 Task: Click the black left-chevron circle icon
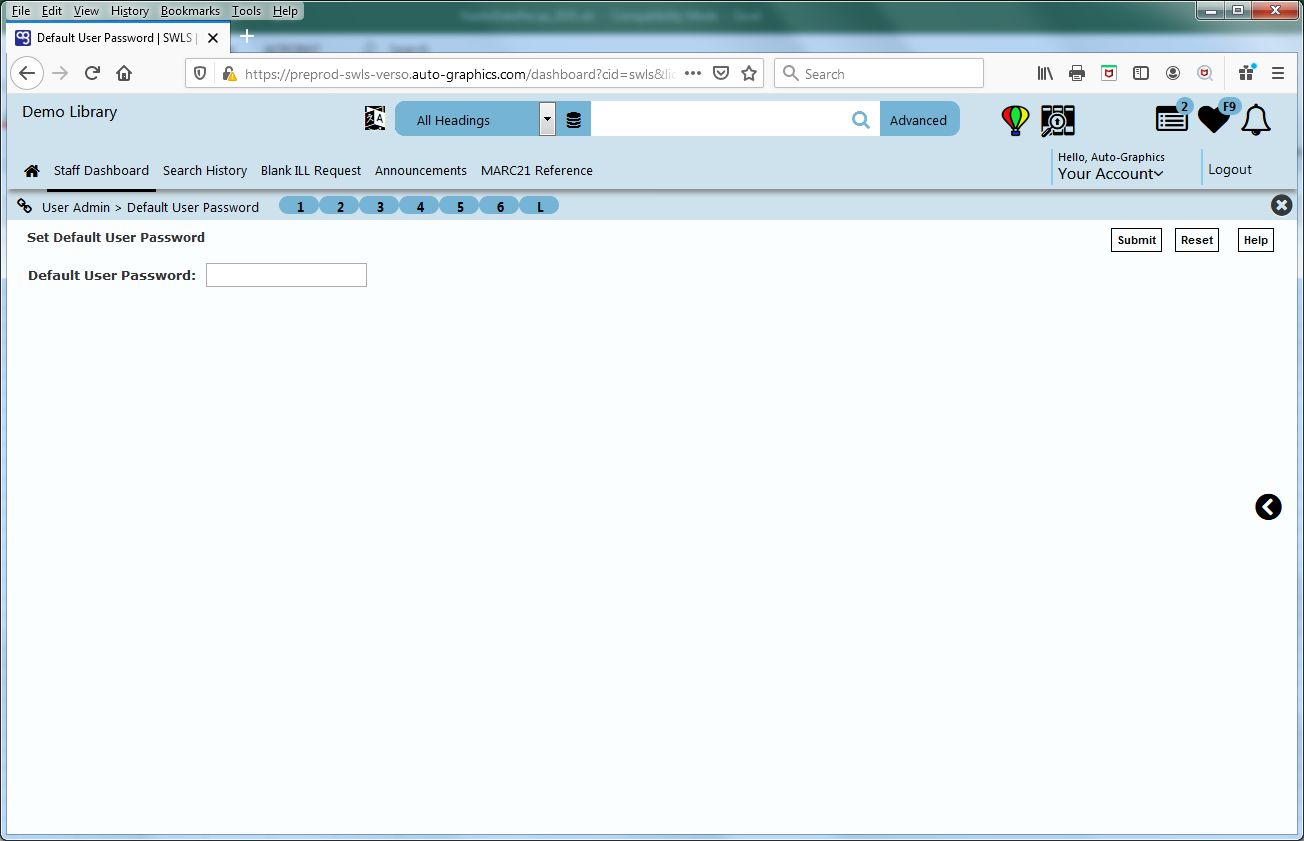tap(1268, 507)
